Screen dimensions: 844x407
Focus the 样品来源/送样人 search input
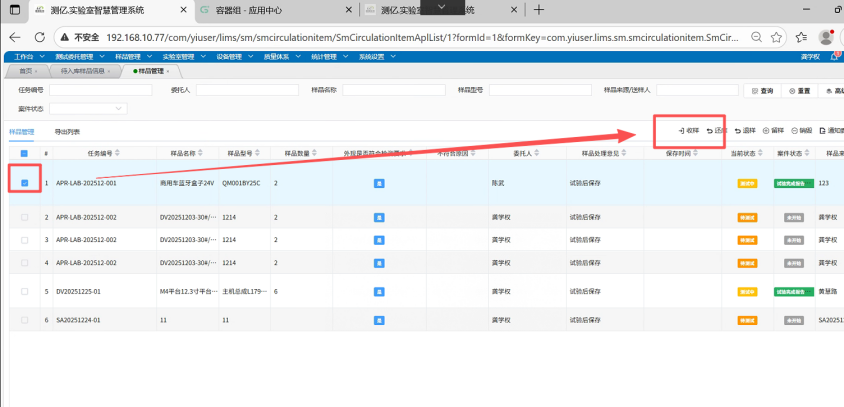[x=698, y=90]
